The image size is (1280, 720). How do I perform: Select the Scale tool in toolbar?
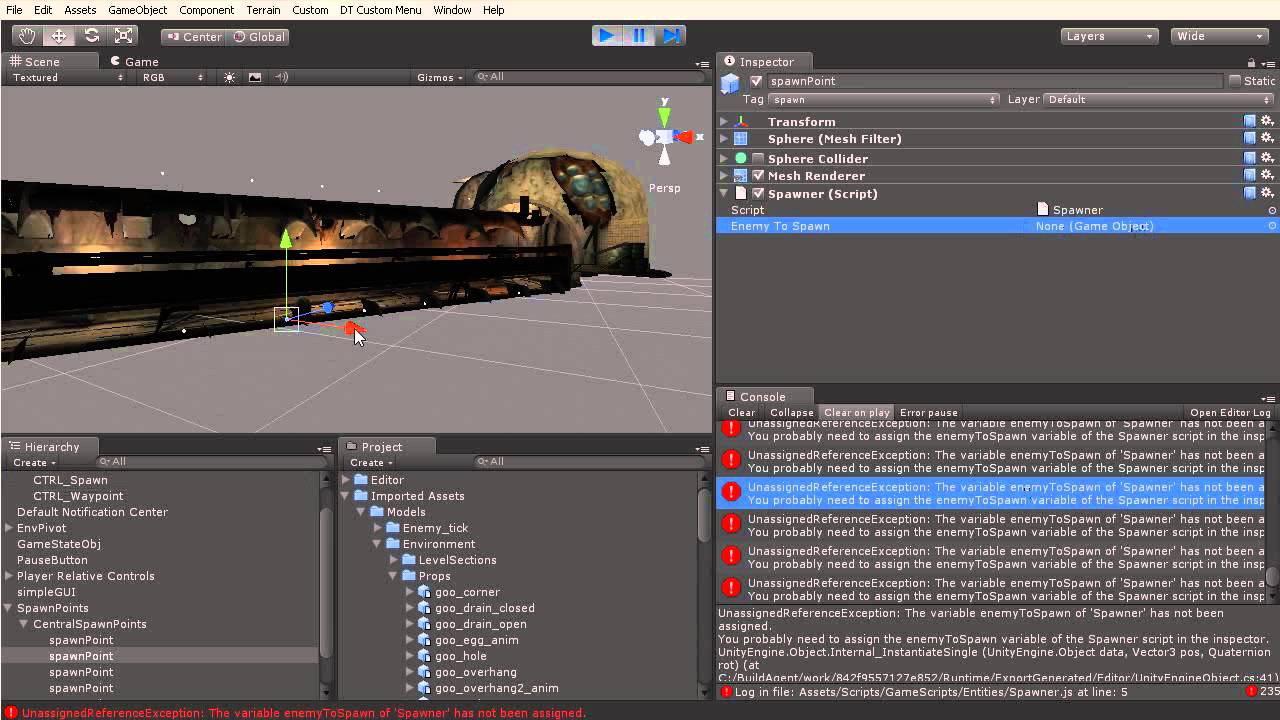(x=123, y=36)
